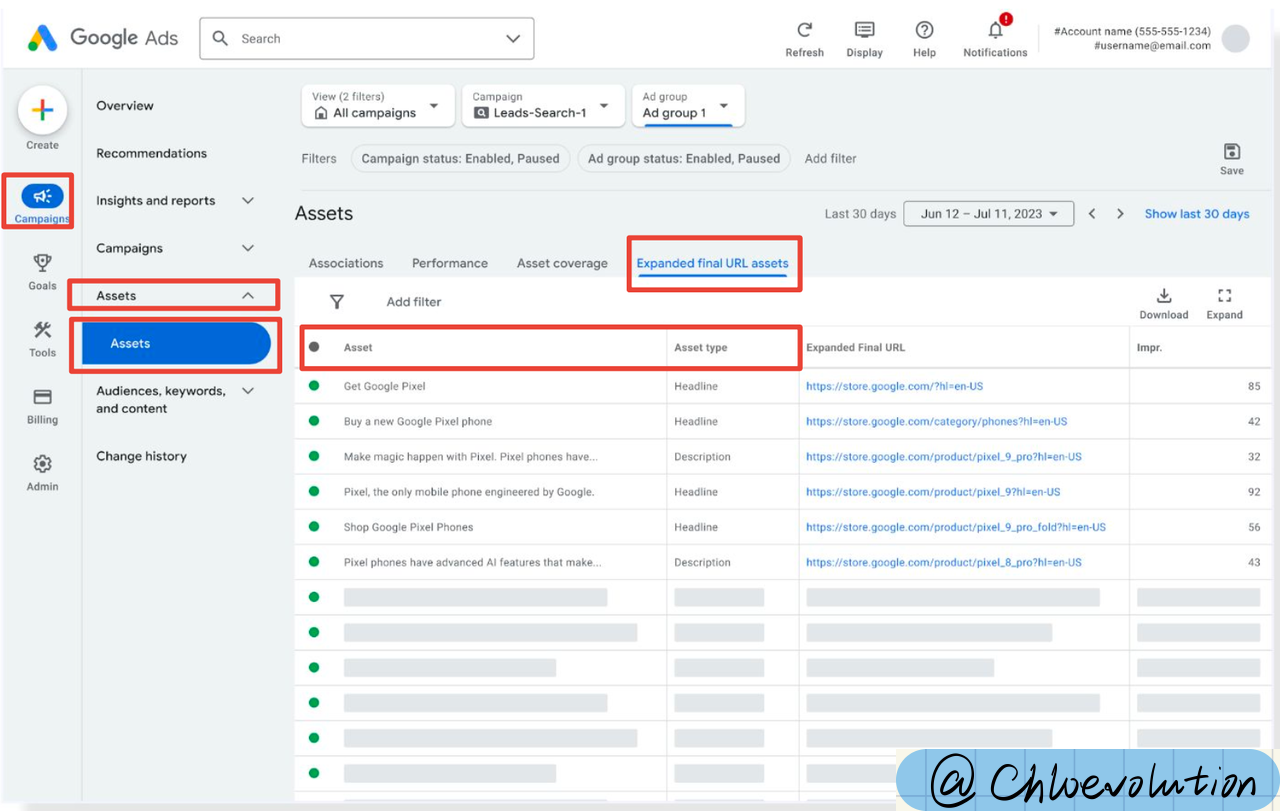Click the Save disk icon
This screenshot has height=811, width=1280.
click(x=1232, y=152)
